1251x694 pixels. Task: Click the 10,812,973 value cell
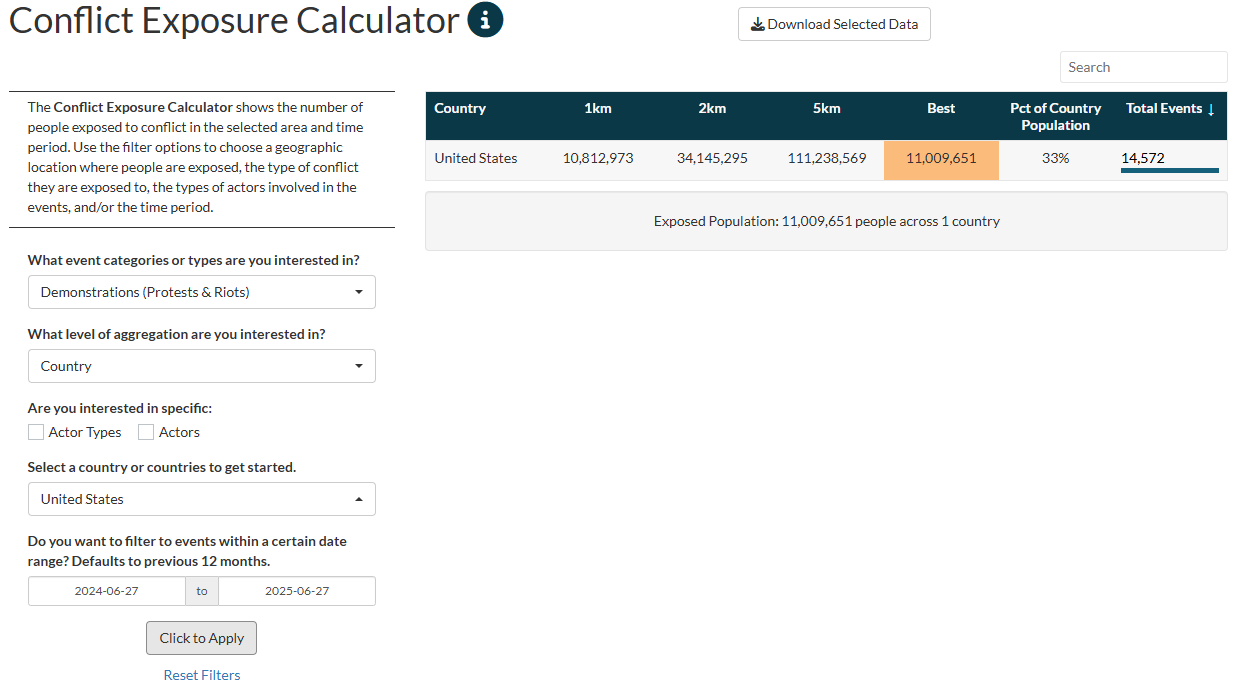(x=598, y=158)
